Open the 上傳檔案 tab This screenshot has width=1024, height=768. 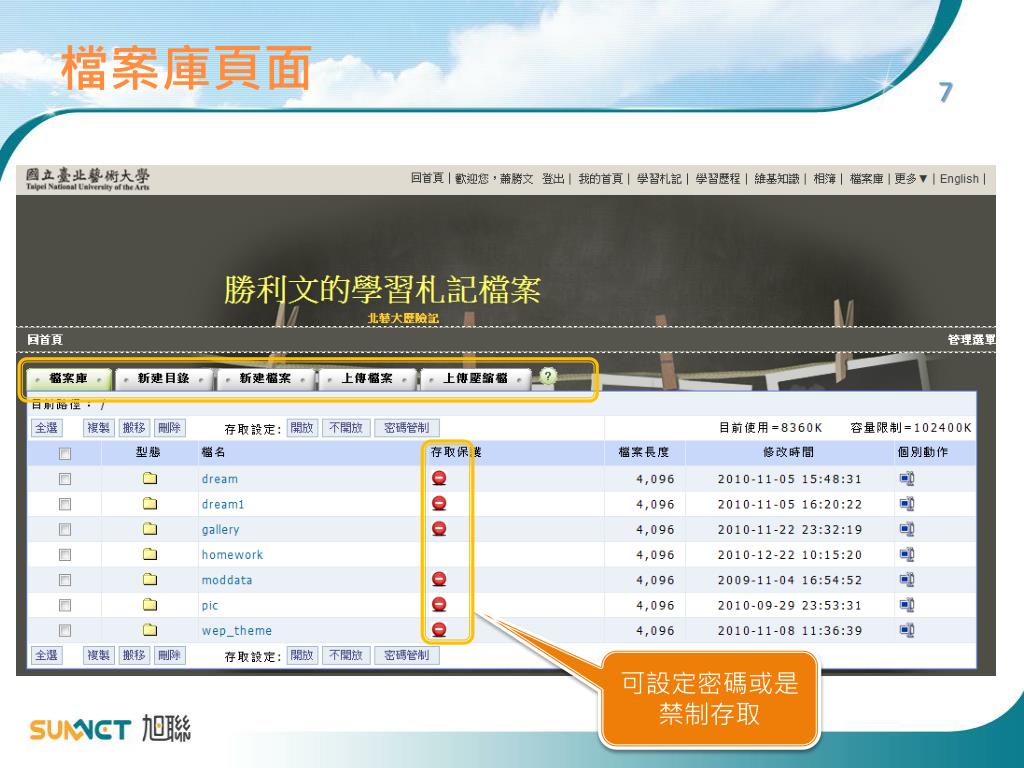(x=367, y=378)
